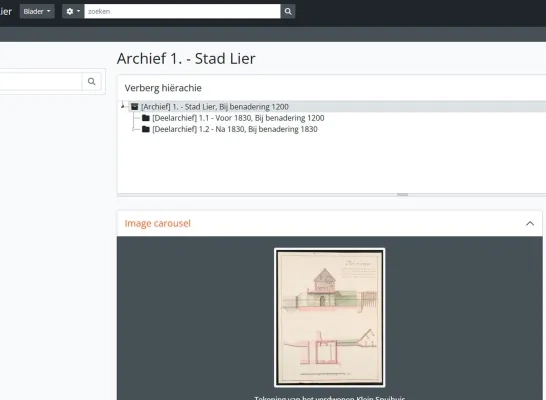Screen dimensions: 546x400
Task: Click the hierarchy panel resize handle
Action: coord(402,195)
